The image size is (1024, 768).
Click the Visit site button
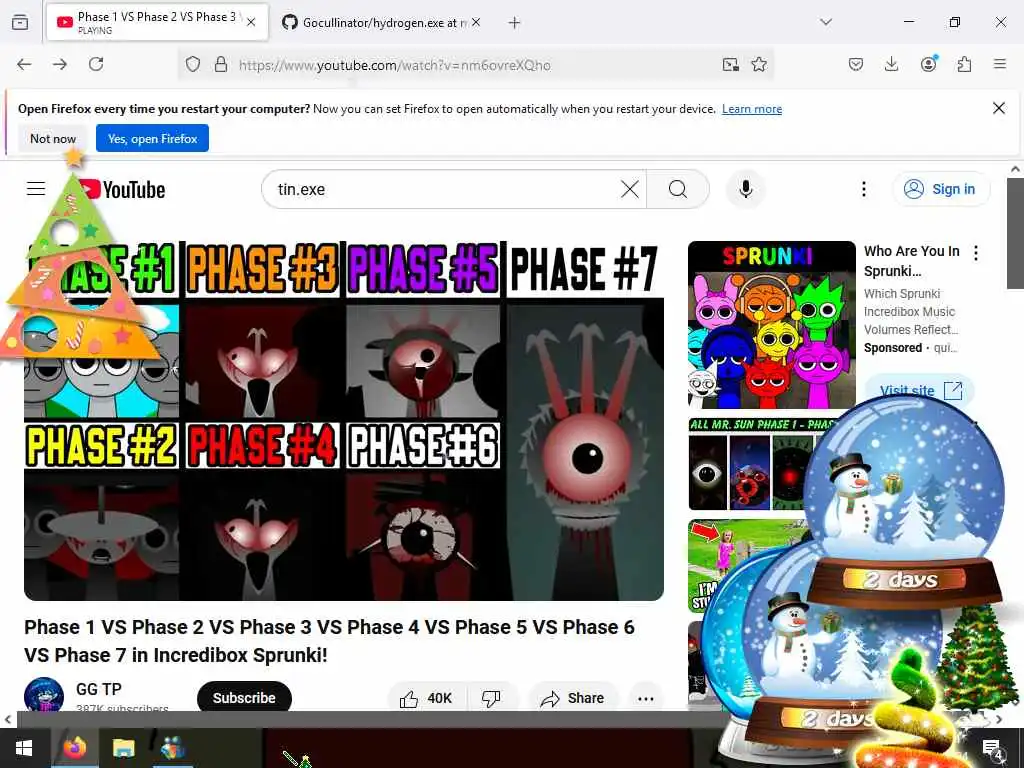click(x=920, y=391)
